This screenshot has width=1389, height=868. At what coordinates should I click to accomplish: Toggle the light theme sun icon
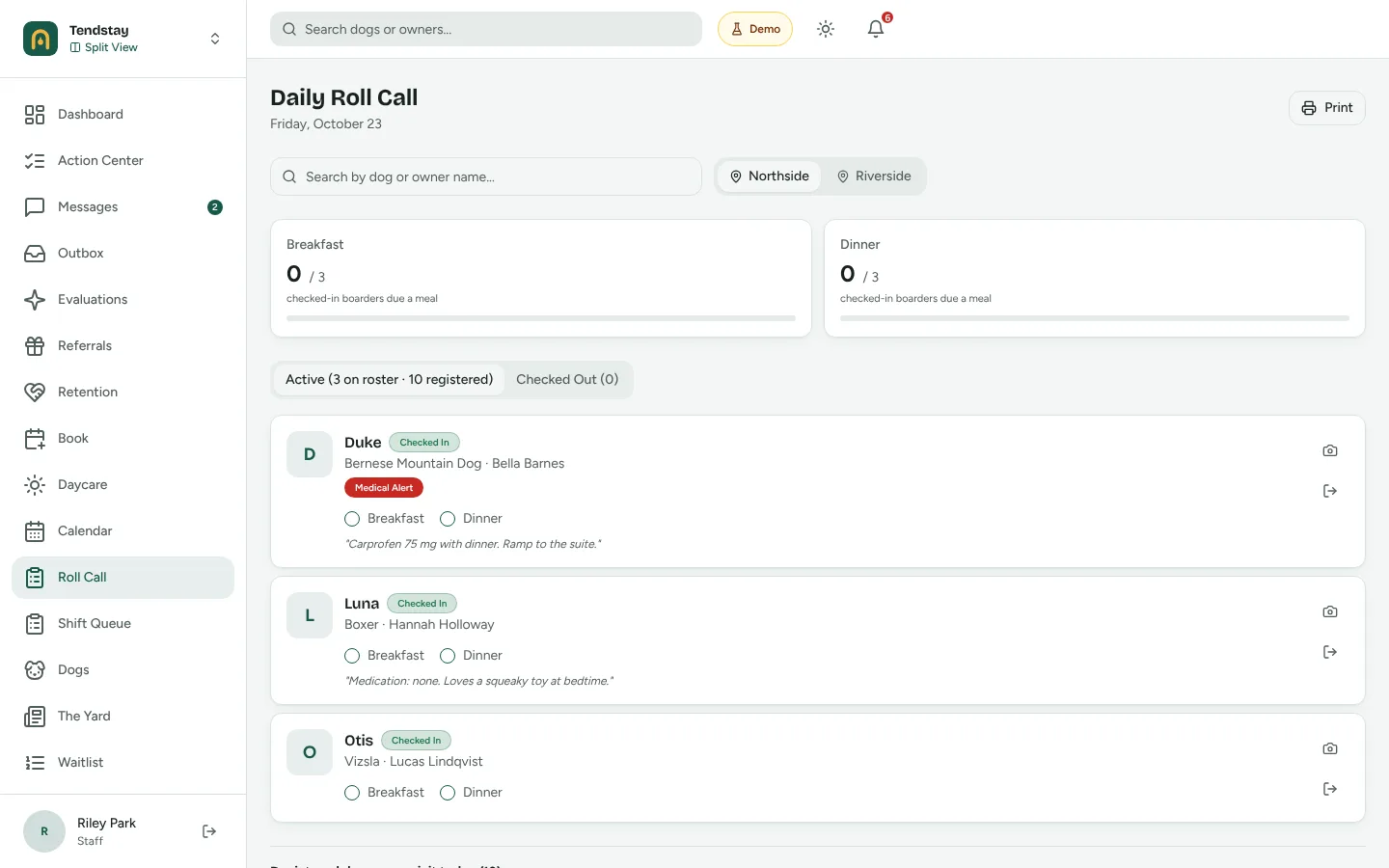click(x=826, y=29)
